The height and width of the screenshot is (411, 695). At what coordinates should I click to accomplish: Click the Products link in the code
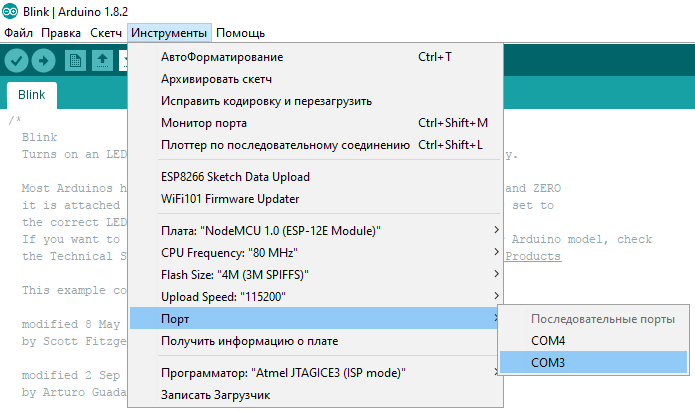click(533, 256)
